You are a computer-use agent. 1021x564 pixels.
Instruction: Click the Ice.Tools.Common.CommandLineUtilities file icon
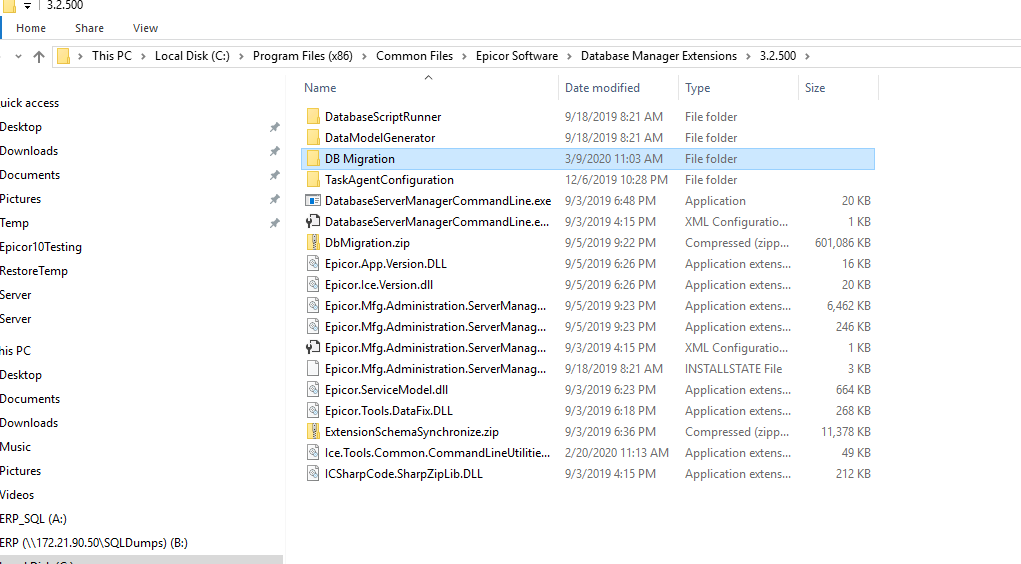pos(313,453)
